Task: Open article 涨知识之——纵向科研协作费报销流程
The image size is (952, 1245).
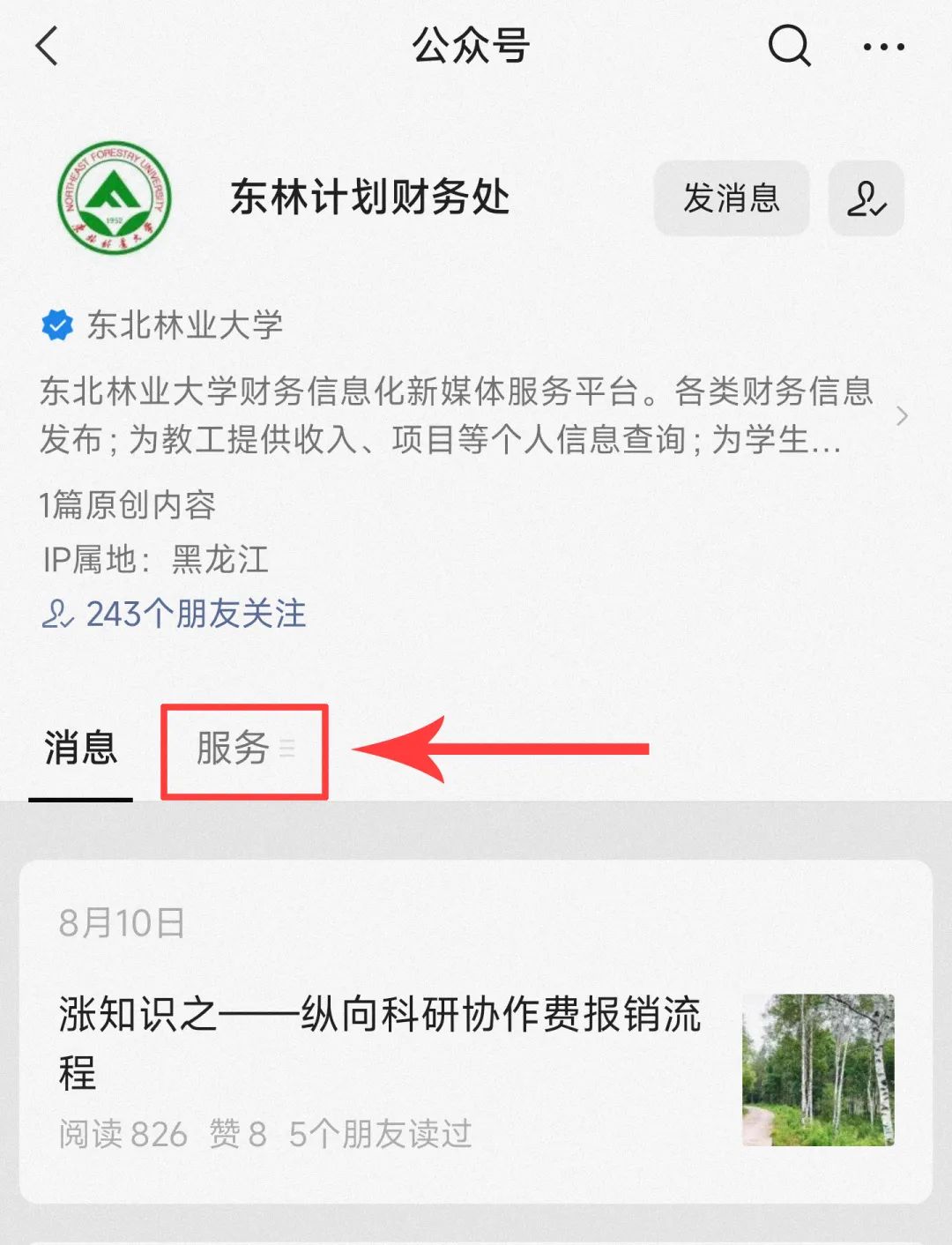Action: click(380, 1043)
